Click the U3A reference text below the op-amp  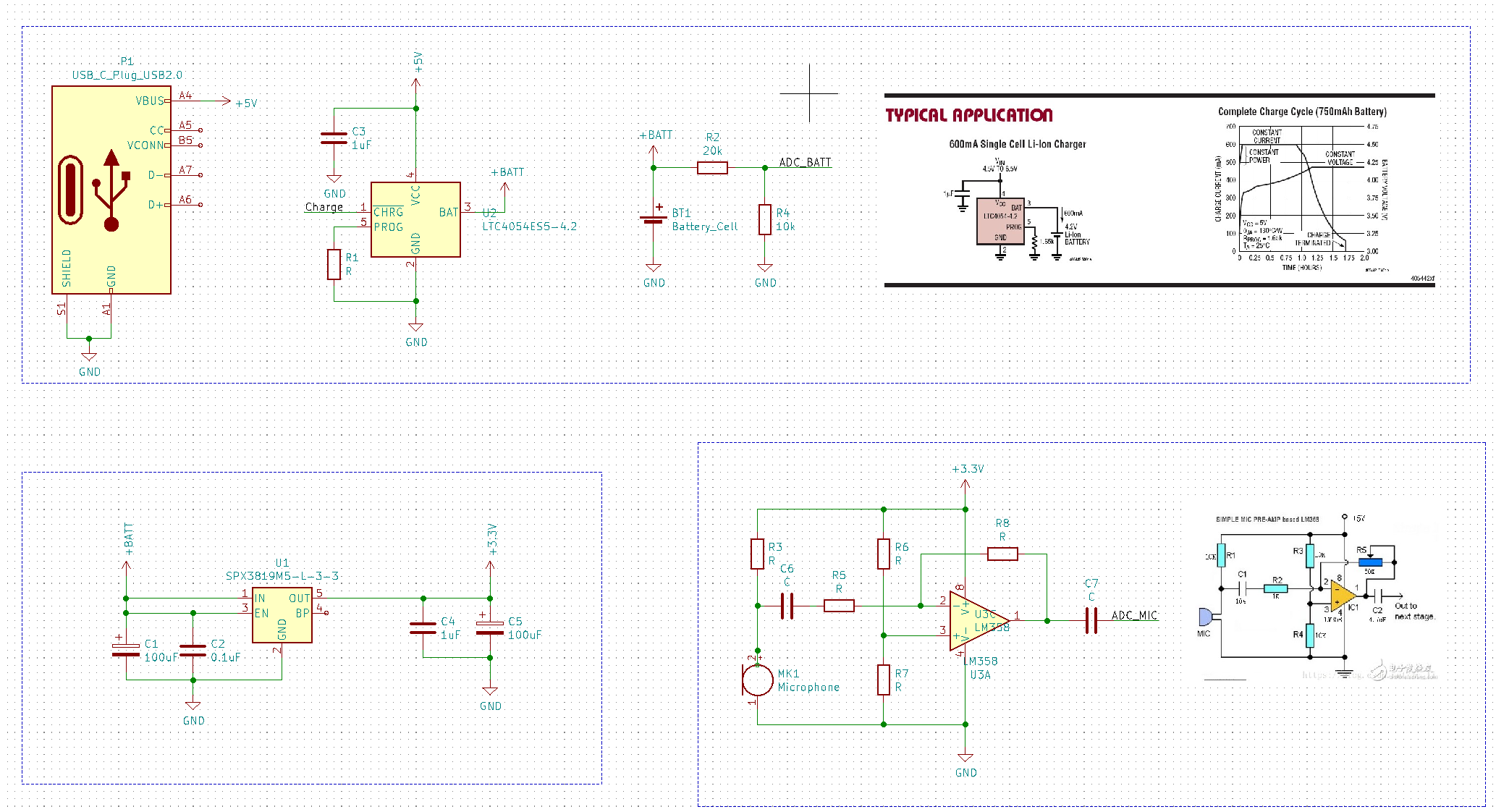click(980, 674)
